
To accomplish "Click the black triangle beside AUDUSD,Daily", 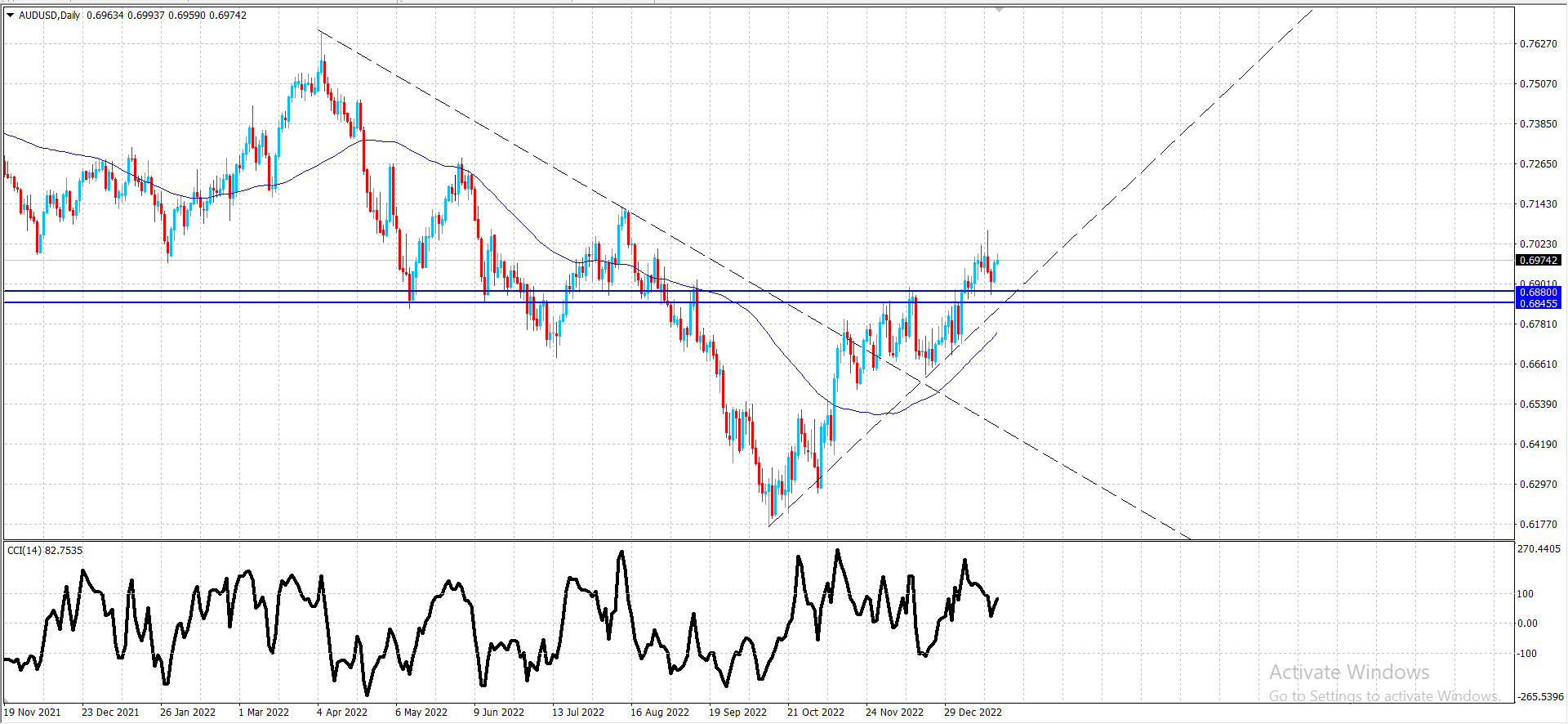I will [11, 16].
